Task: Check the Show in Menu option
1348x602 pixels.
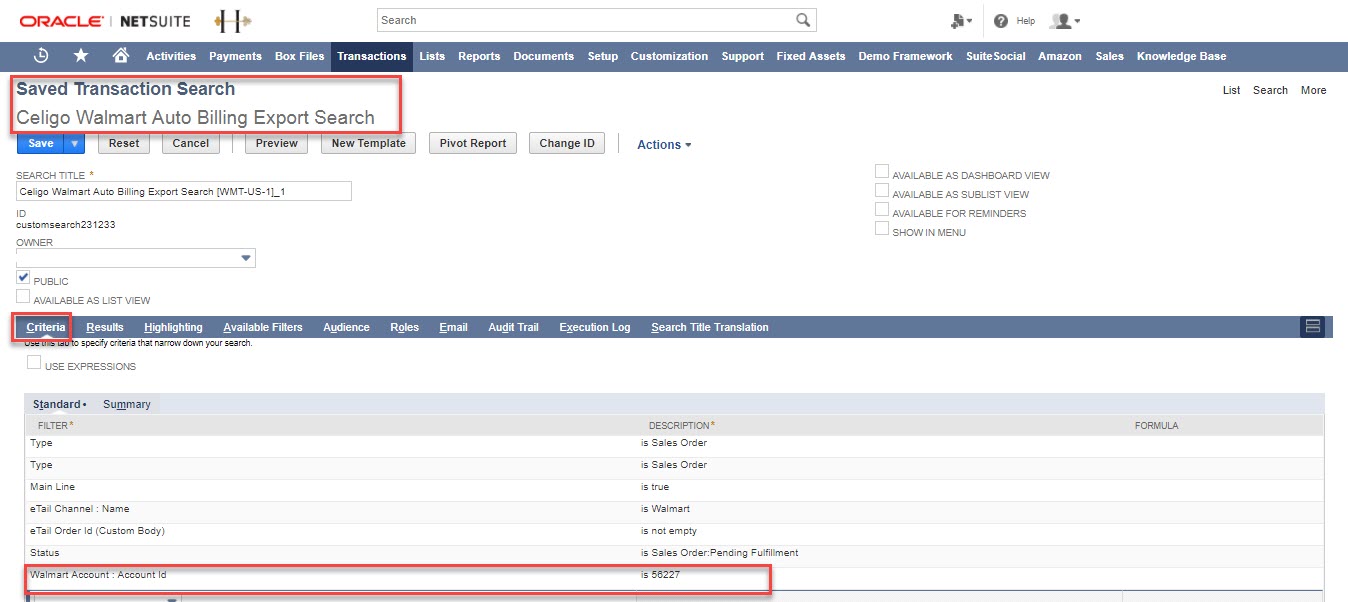Action: point(882,229)
